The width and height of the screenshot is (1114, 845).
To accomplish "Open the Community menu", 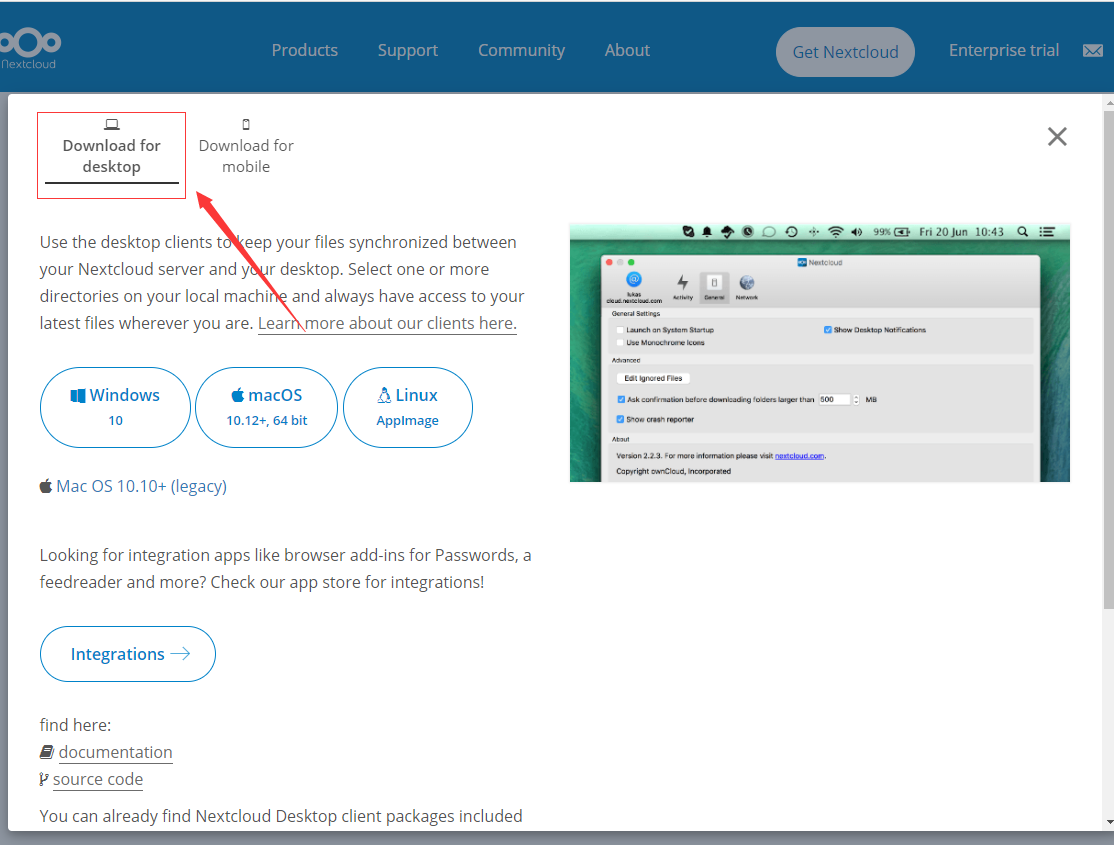I will pyautogui.click(x=521, y=50).
